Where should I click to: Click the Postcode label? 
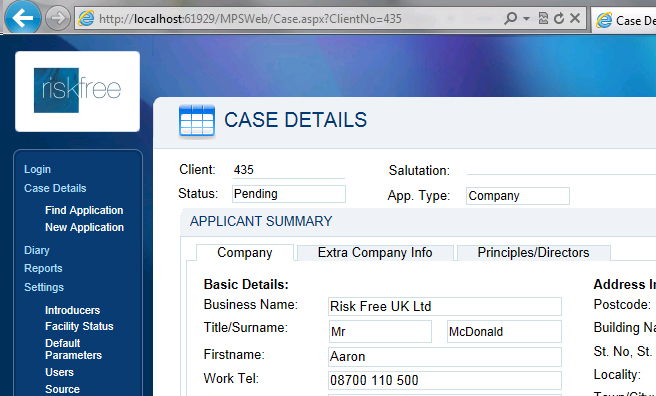tap(622, 304)
